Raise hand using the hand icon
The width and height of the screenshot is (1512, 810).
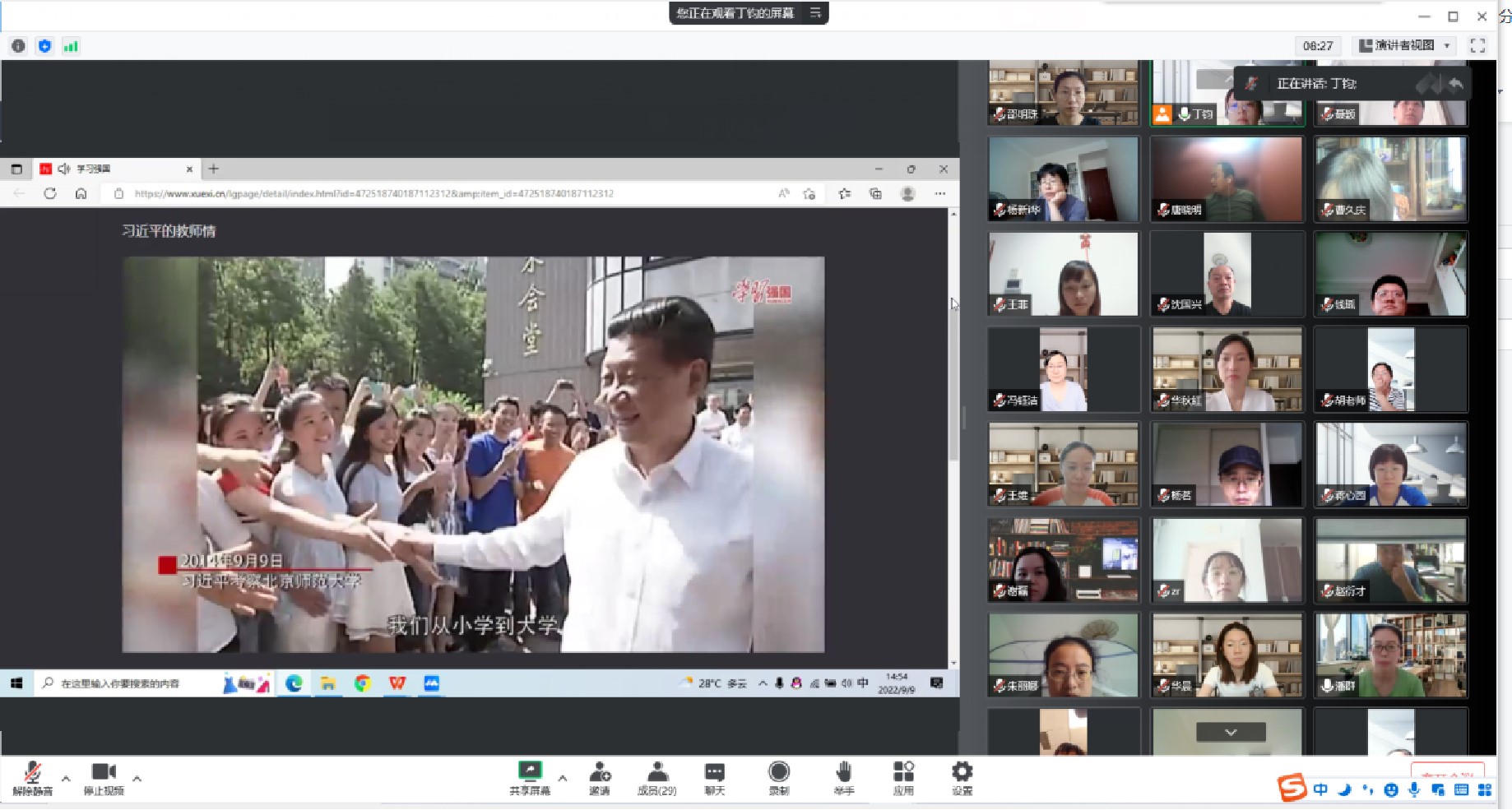click(x=843, y=777)
